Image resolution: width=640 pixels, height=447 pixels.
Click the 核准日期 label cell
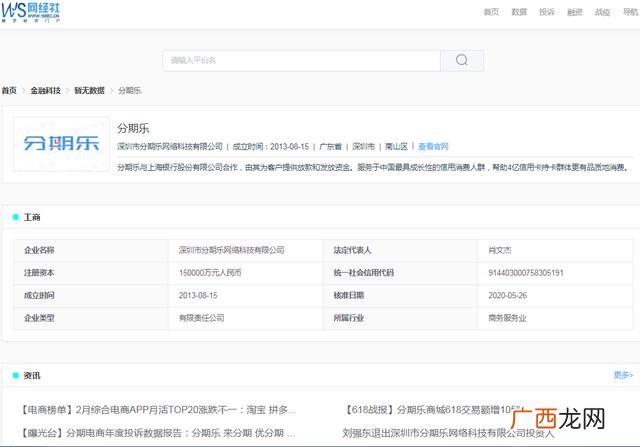pyautogui.click(x=400, y=295)
